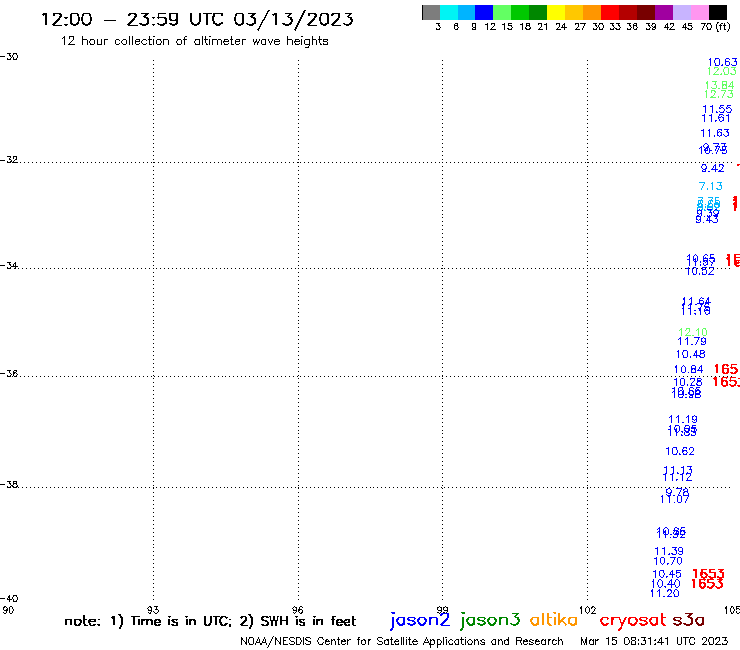Click the -32 latitude axis label

pos(9,160)
